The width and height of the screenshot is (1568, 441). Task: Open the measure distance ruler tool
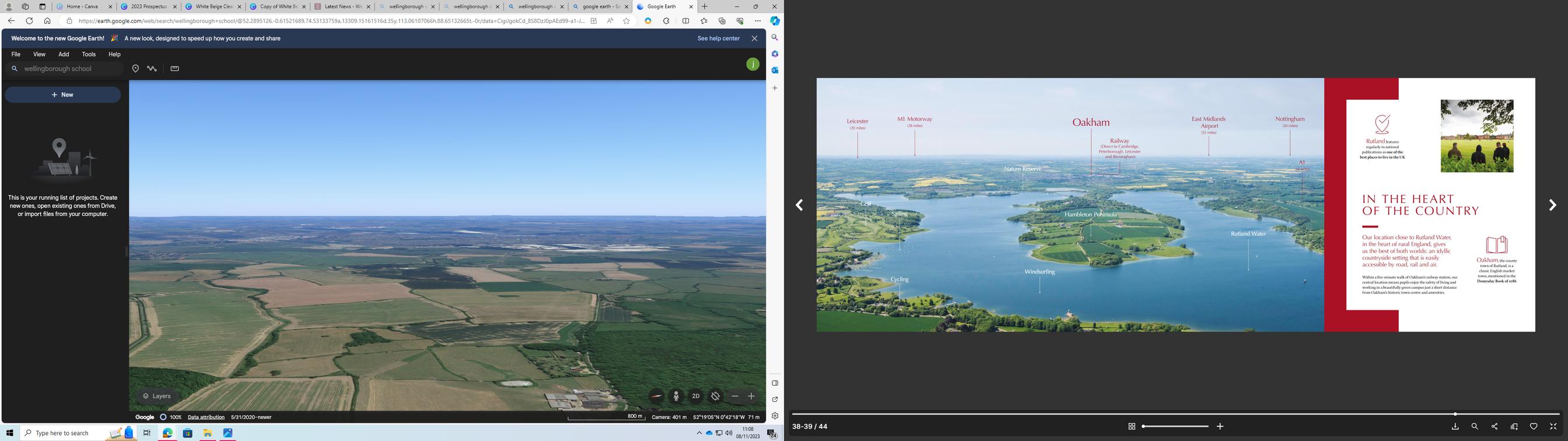pos(174,69)
